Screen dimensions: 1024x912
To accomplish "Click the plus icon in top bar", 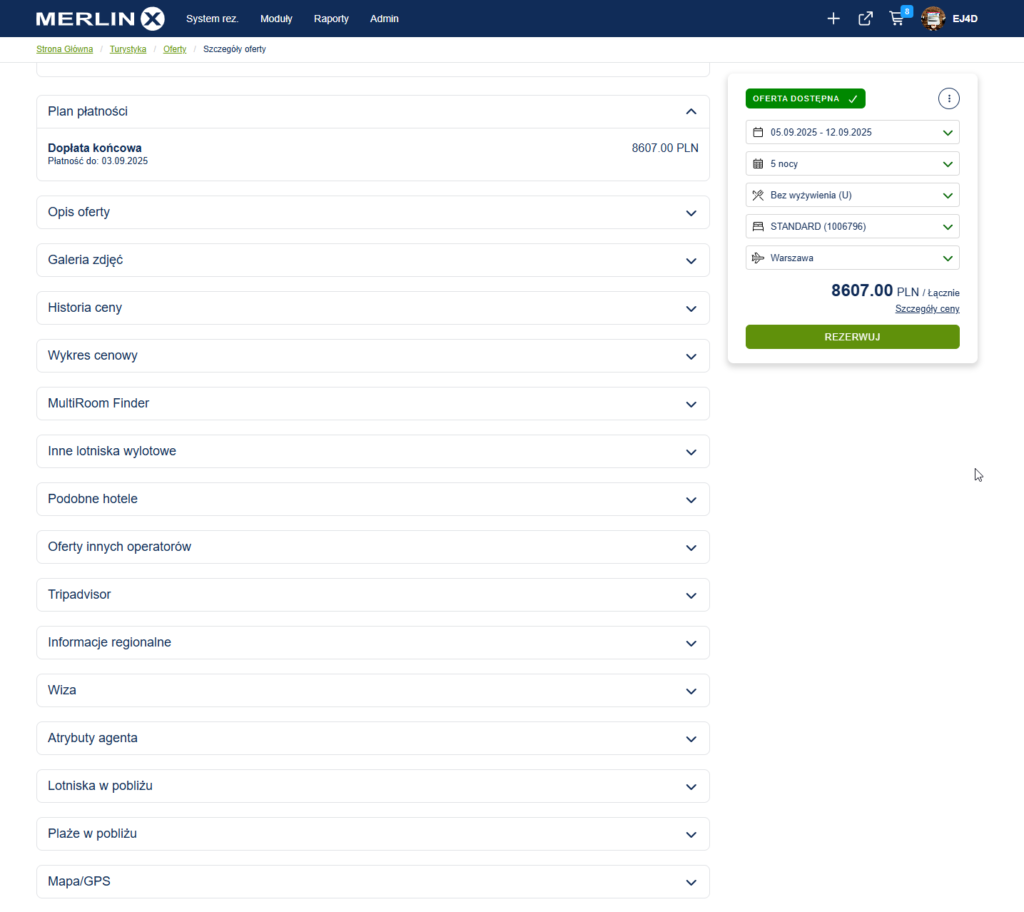I will pyautogui.click(x=833, y=19).
